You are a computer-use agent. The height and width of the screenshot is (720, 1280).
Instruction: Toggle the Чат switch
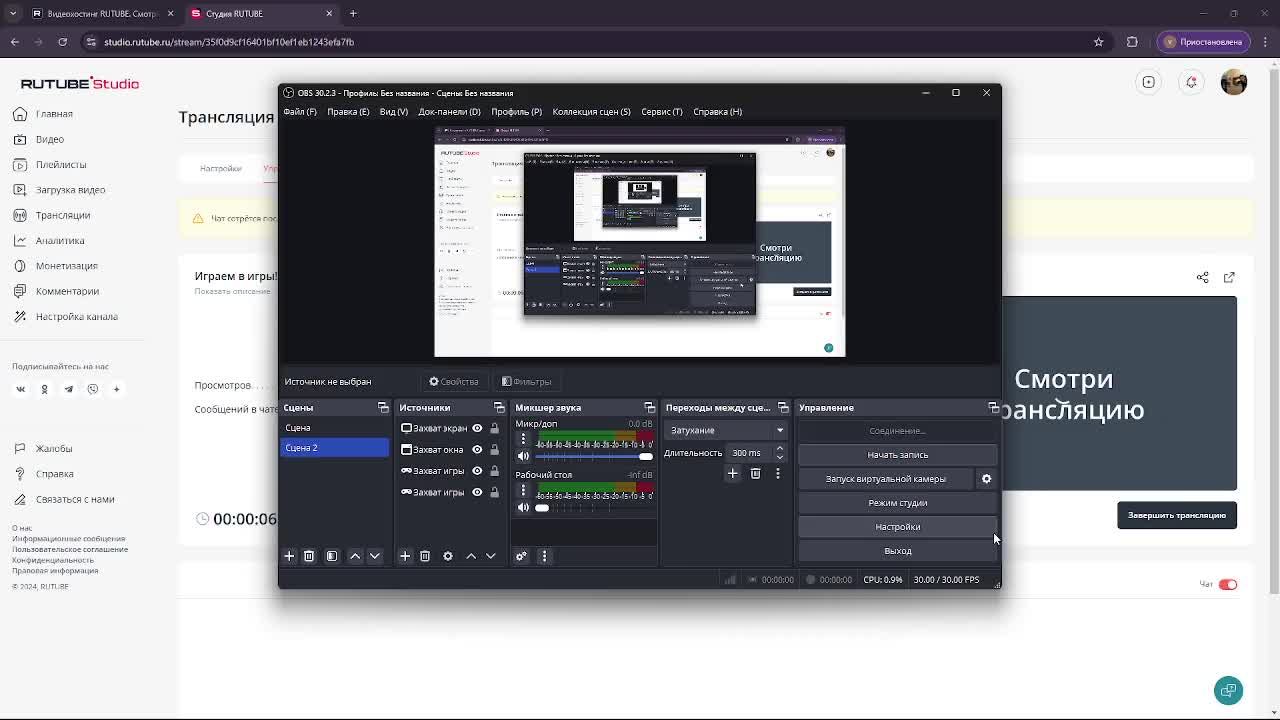pyautogui.click(x=1228, y=585)
